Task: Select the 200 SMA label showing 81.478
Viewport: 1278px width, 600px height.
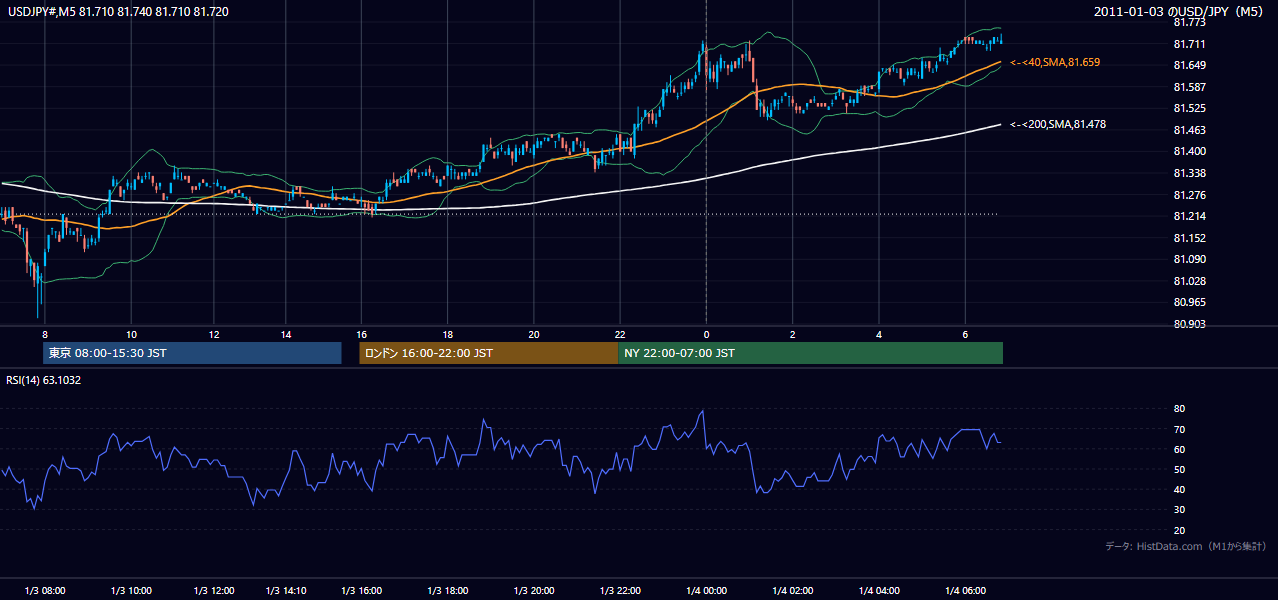Action: pyautogui.click(x=1058, y=124)
